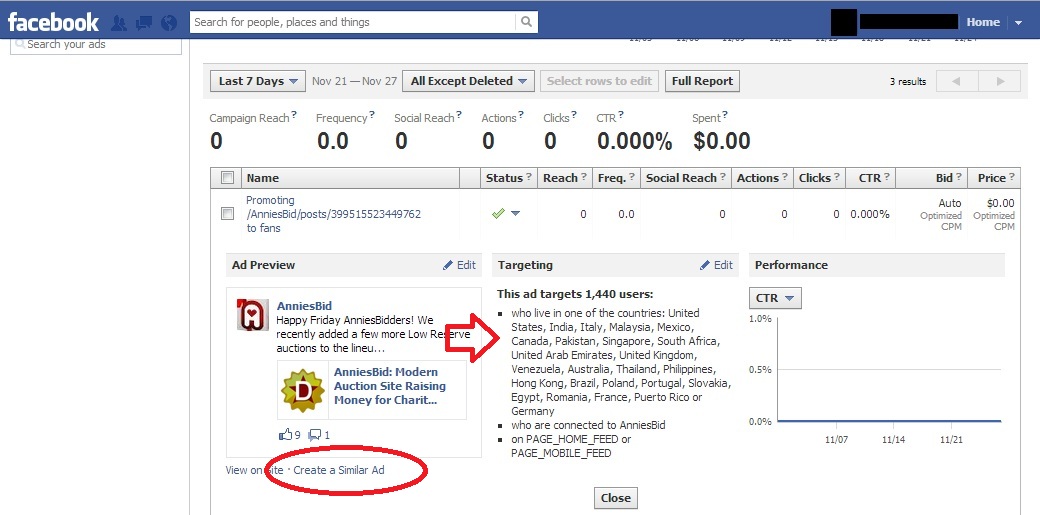
Task: Open the friend requests icon
Action: pyautogui.click(x=120, y=22)
